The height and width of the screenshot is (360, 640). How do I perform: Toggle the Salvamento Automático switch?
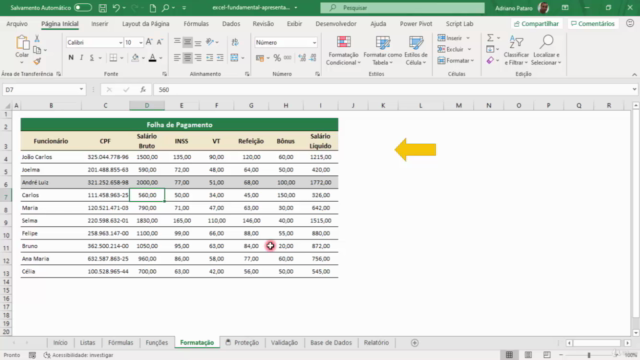coord(83,8)
